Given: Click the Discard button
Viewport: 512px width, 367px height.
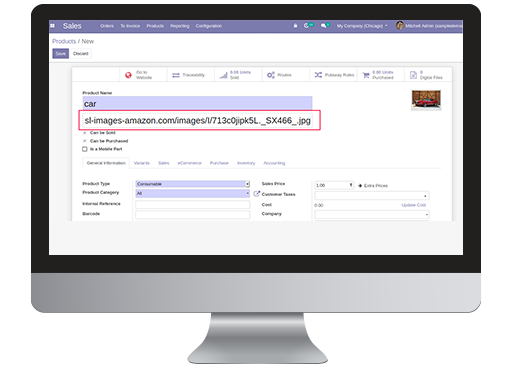Looking at the screenshot, I should [81, 53].
